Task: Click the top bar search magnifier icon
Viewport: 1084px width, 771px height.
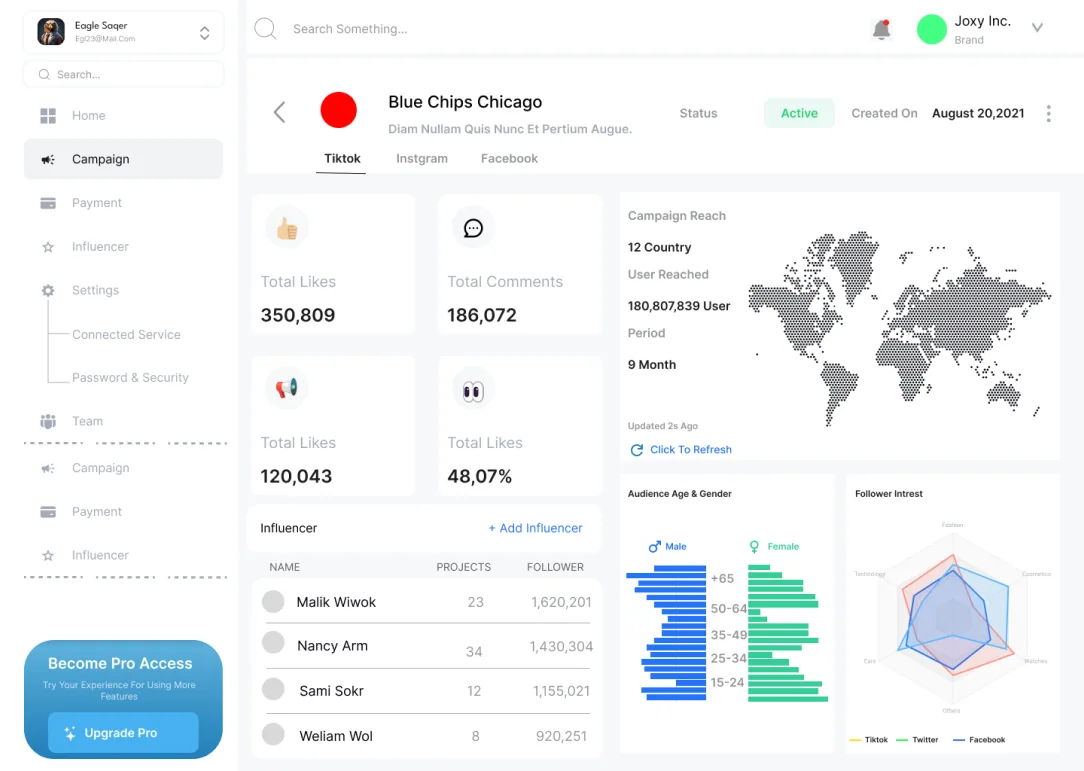Action: pos(265,28)
